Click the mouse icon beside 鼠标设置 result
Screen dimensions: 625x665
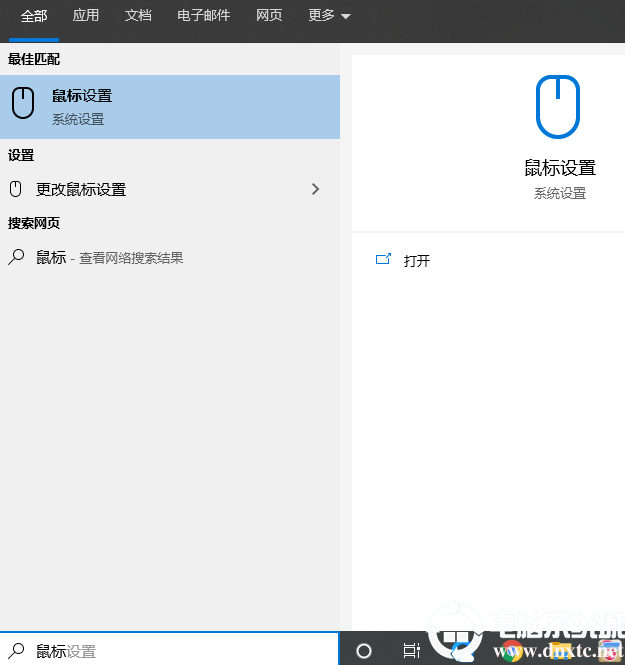[23, 103]
